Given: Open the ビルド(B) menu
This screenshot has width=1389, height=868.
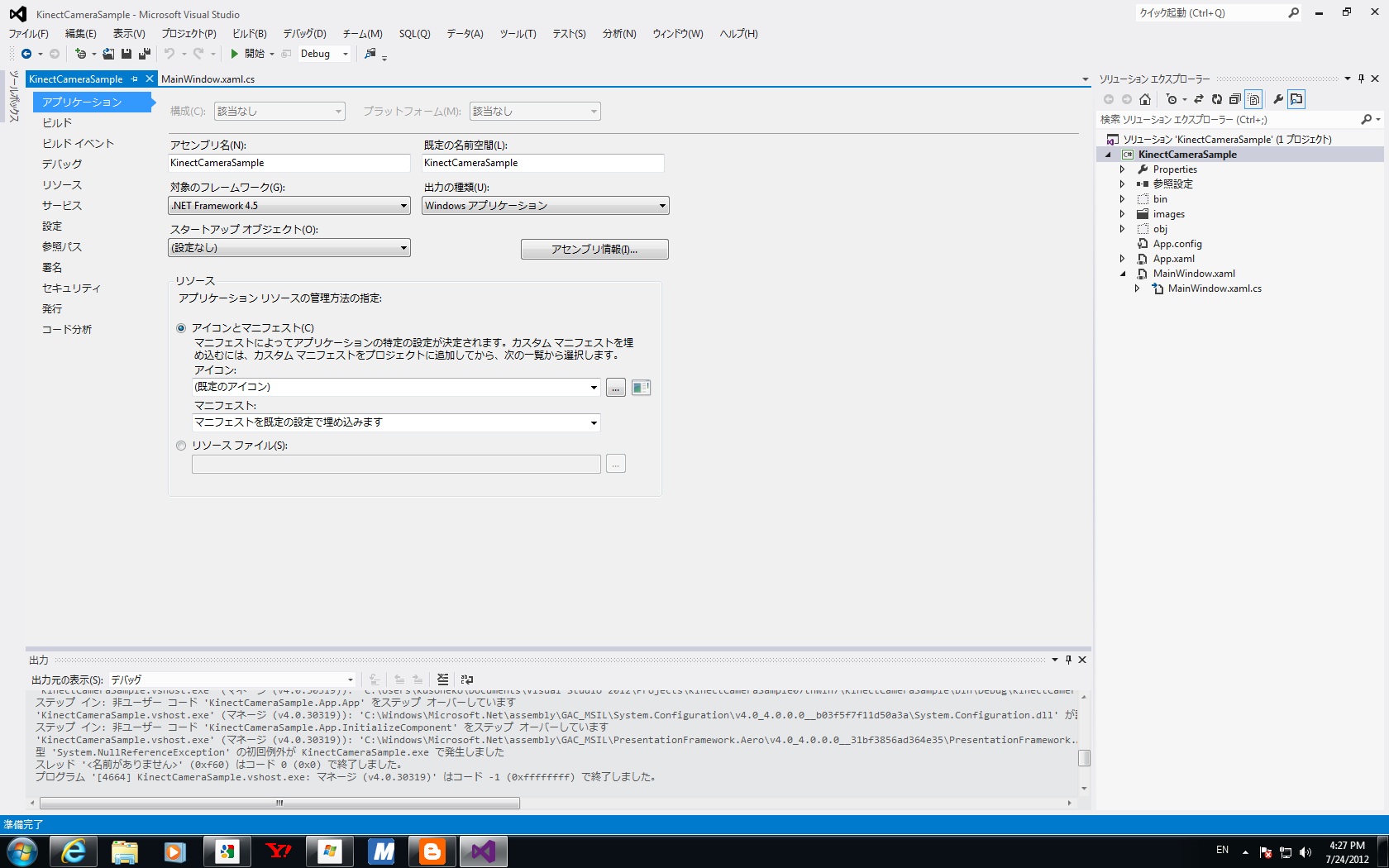Looking at the screenshot, I should tap(249, 34).
